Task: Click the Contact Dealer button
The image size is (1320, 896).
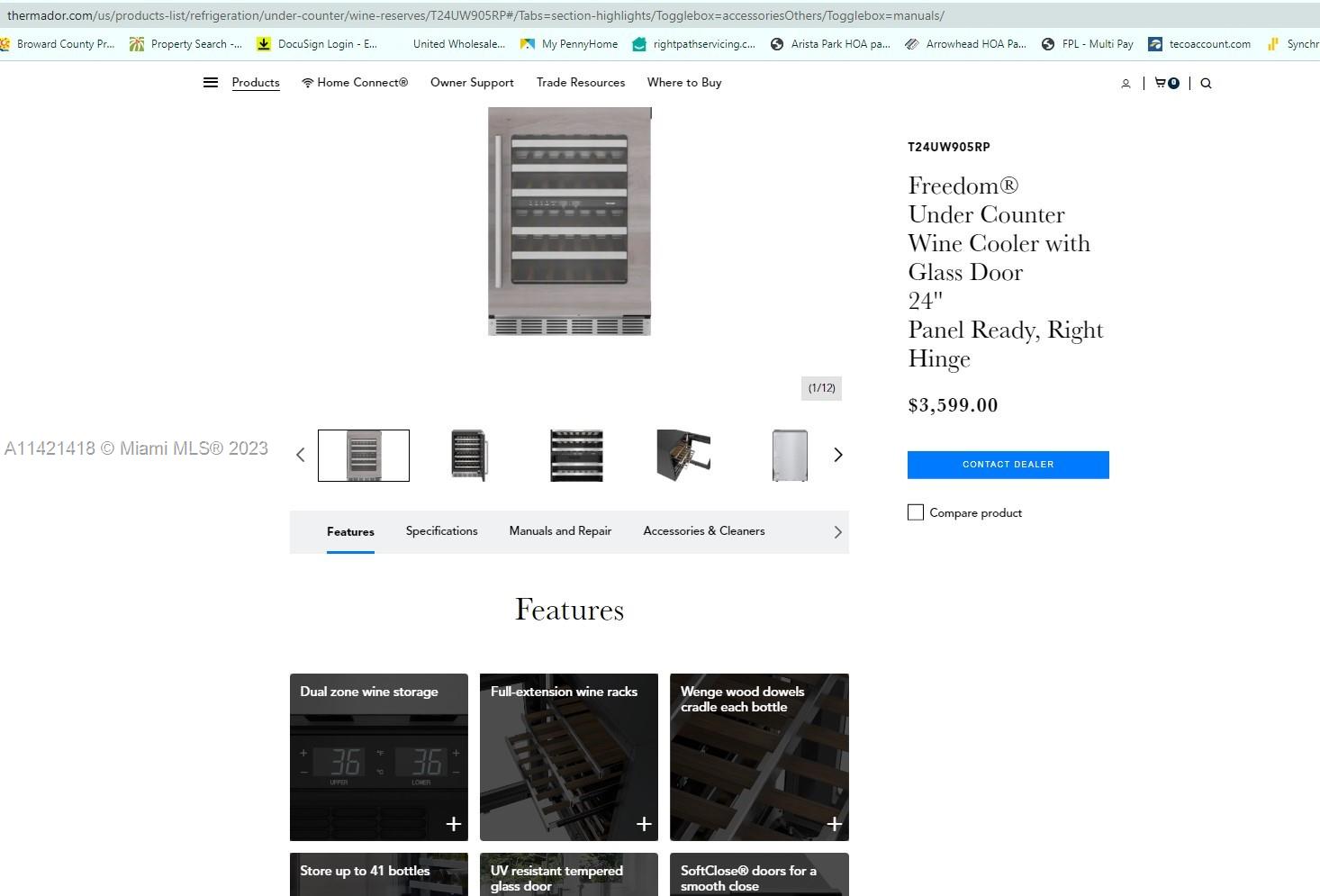Action: 1008,465
